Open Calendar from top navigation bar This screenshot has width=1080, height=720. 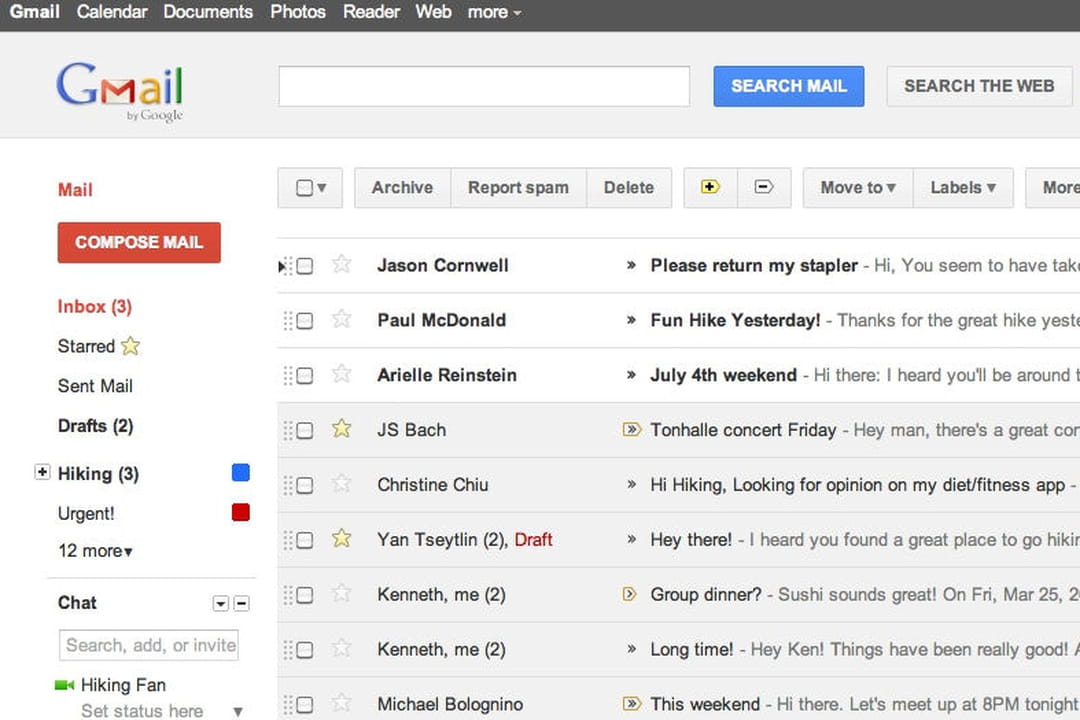click(112, 12)
